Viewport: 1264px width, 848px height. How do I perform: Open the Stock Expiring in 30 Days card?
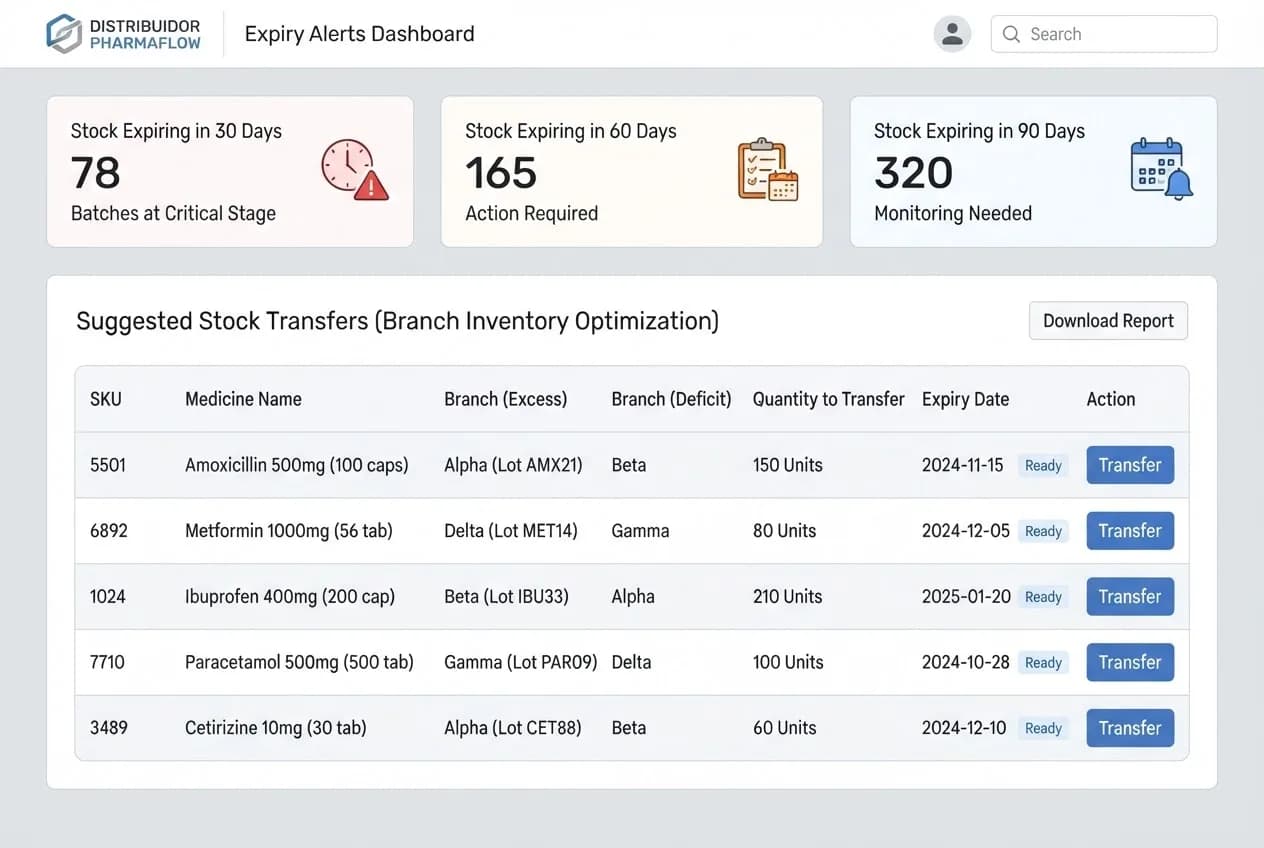click(230, 171)
